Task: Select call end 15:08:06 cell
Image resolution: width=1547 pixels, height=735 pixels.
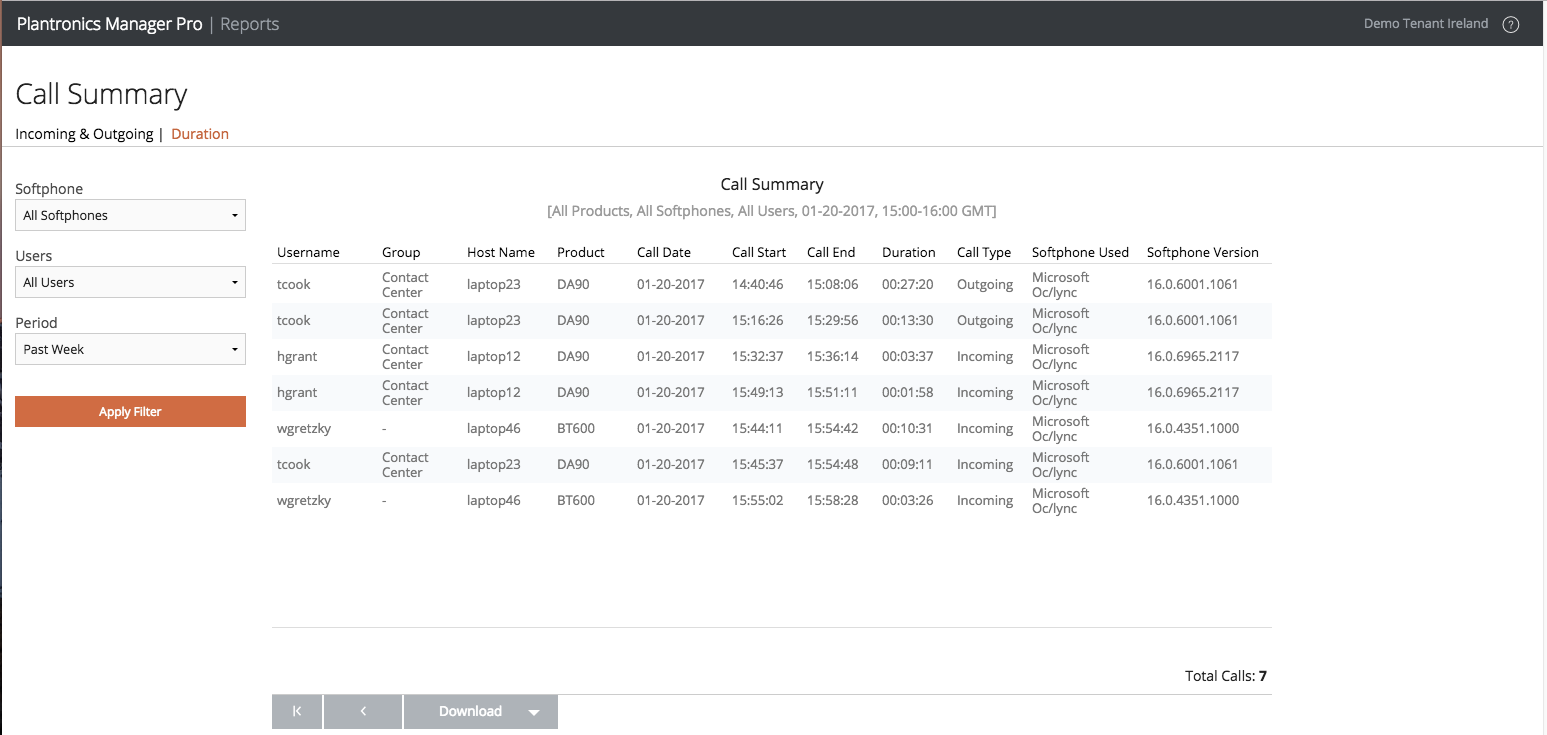Action: [x=833, y=284]
